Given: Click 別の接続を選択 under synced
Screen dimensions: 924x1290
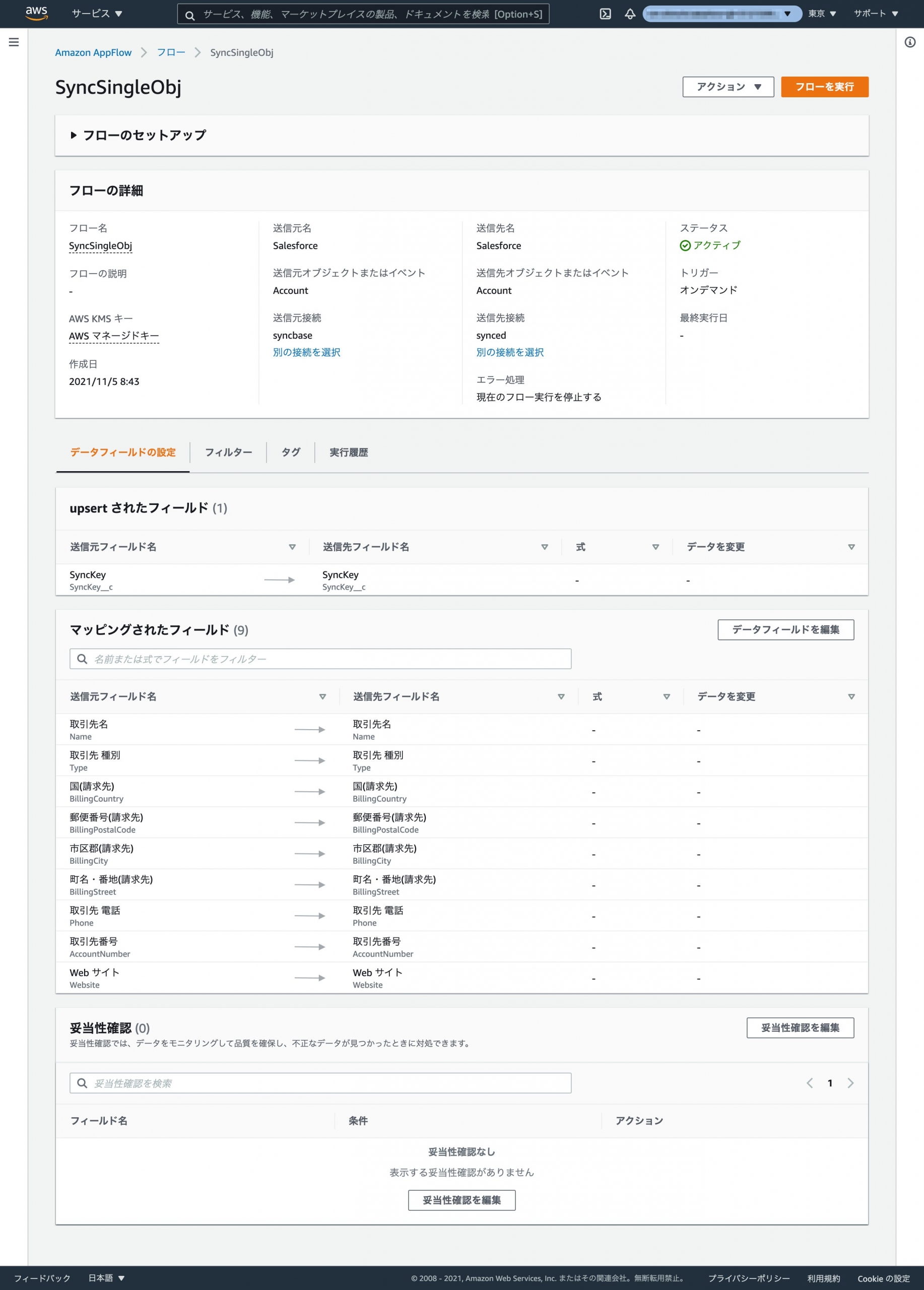Looking at the screenshot, I should tap(510, 352).
